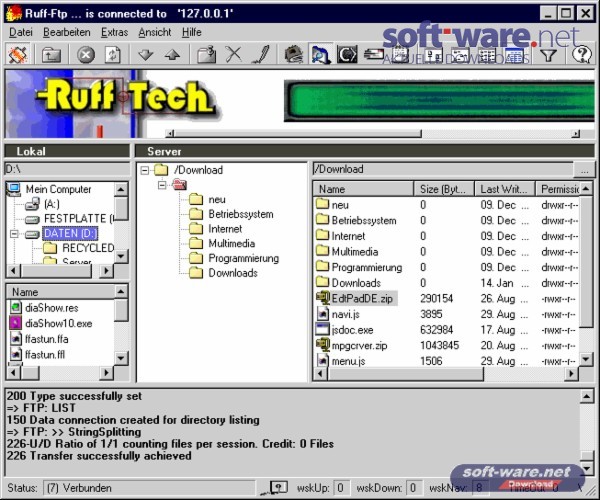The height and width of the screenshot is (500, 600).
Task: Click the local D:\ path field
Action: tap(67, 169)
